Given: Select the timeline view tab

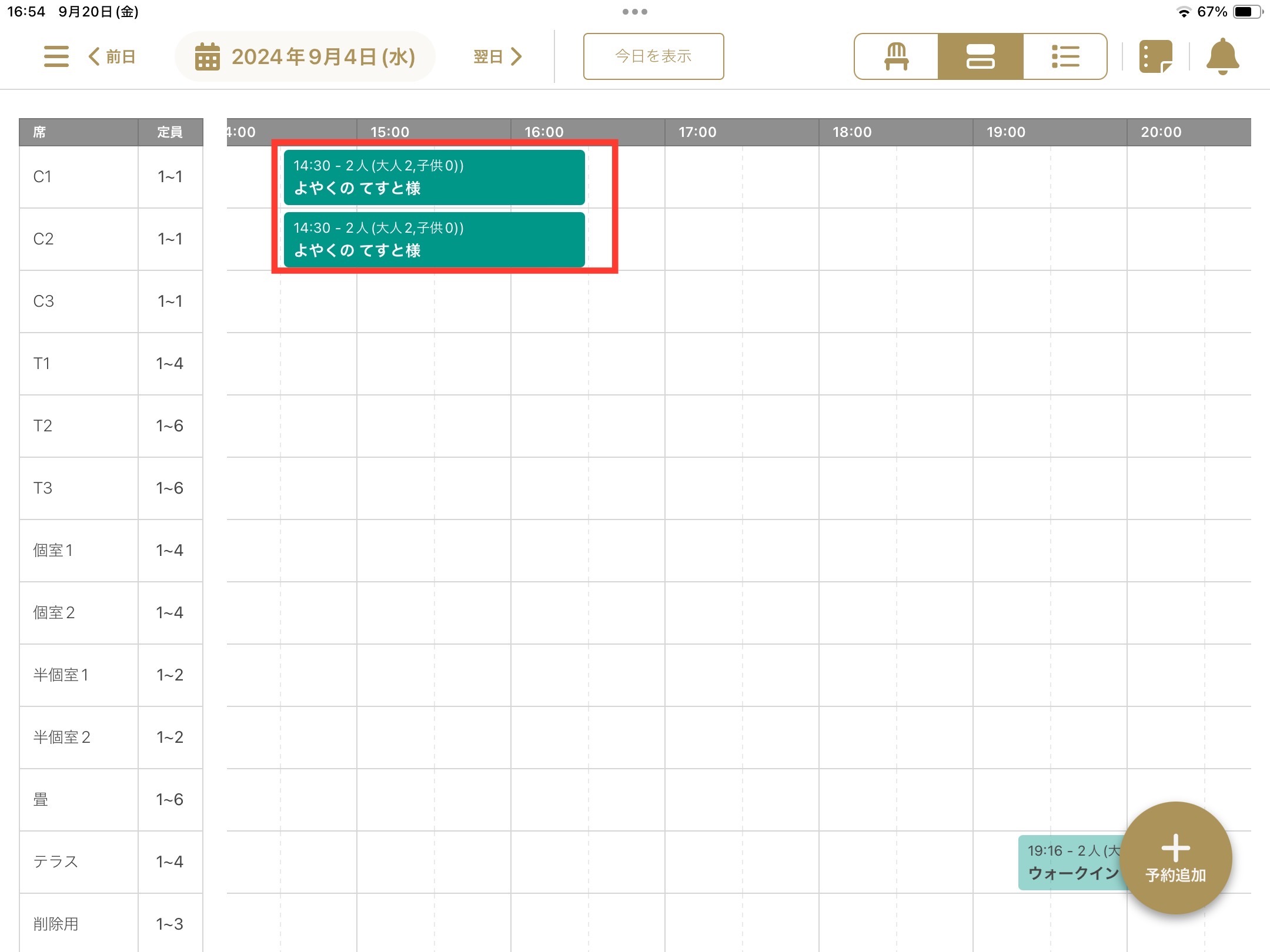Looking at the screenshot, I should pyautogui.click(x=981, y=56).
